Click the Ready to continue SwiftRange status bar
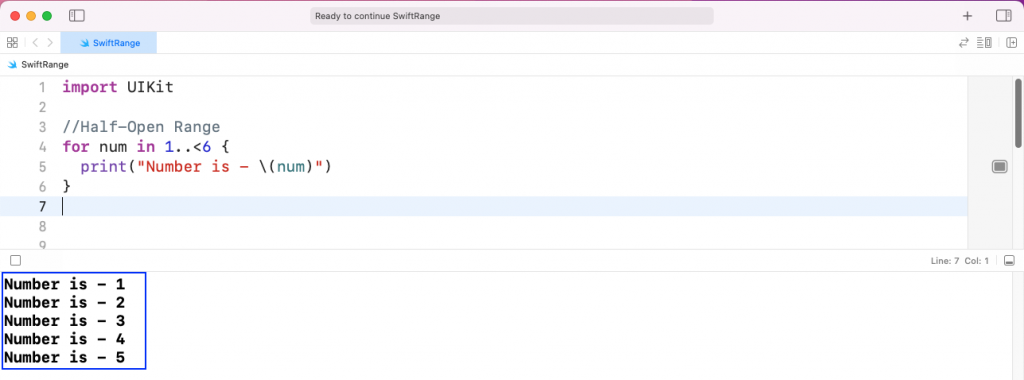1024x380 pixels. [512, 16]
